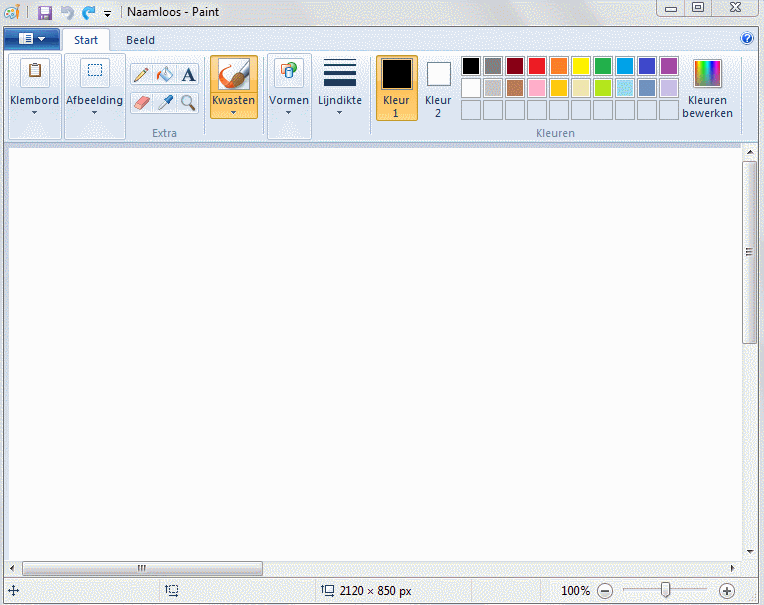Select the Magnifier tool
This screenshot has height=605, width=764.
click(188, 102)
